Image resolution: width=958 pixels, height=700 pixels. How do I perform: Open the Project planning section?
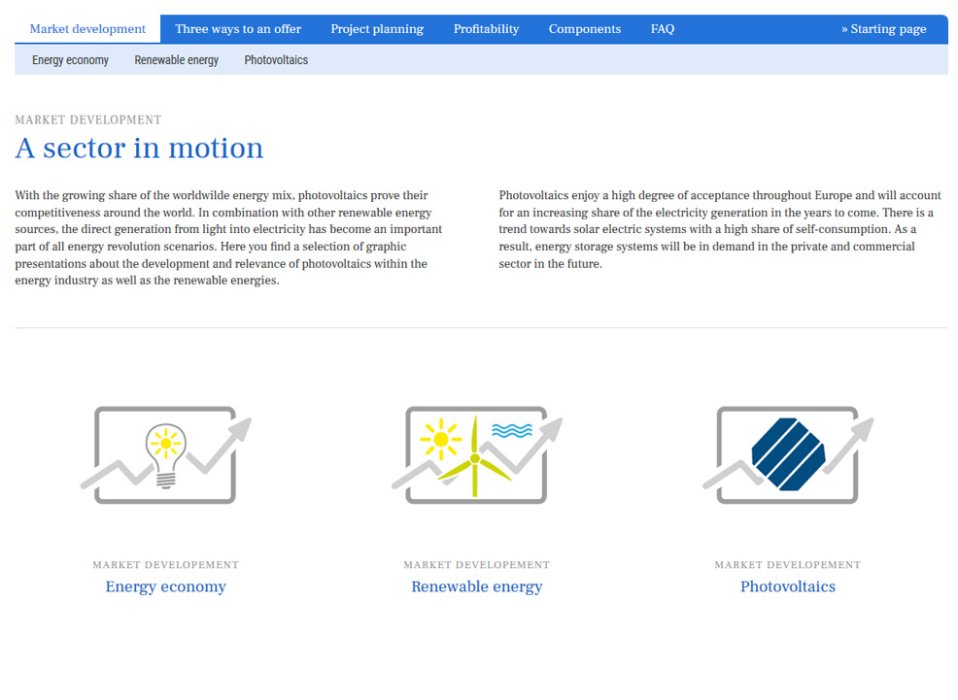[x=377, y=29]
